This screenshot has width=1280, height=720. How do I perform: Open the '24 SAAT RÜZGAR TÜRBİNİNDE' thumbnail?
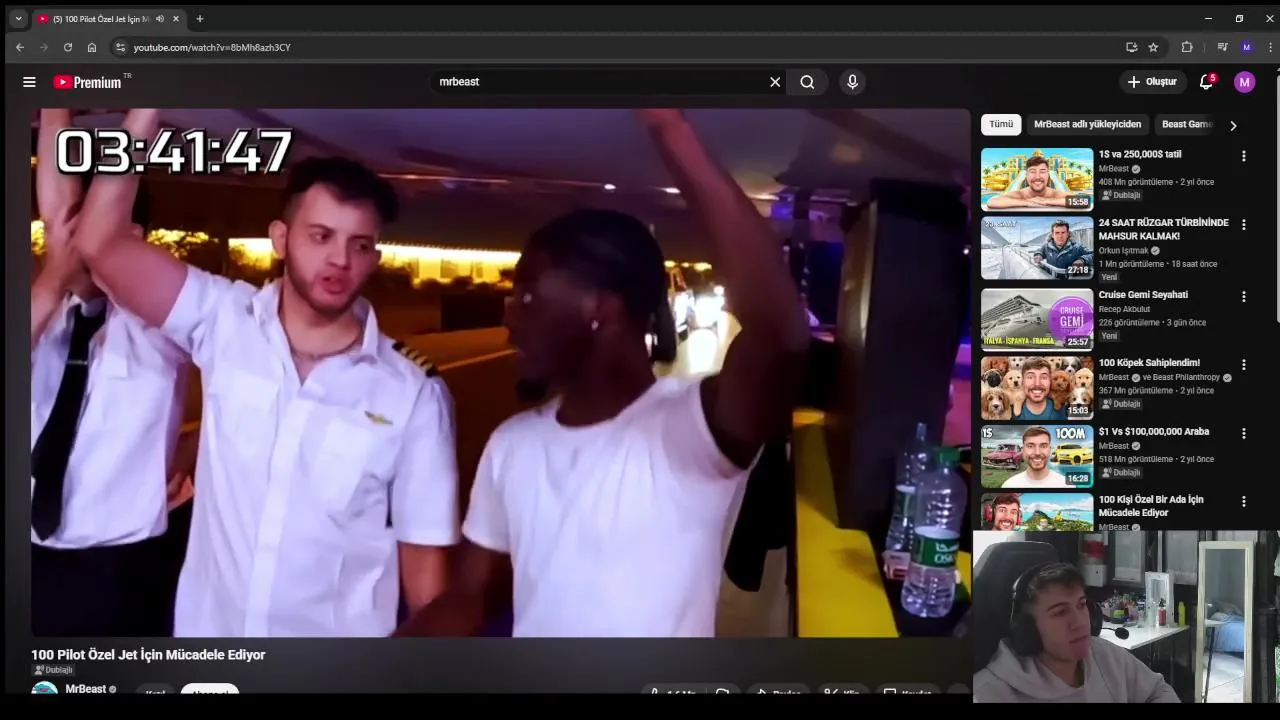click(x=1037, y=248)
